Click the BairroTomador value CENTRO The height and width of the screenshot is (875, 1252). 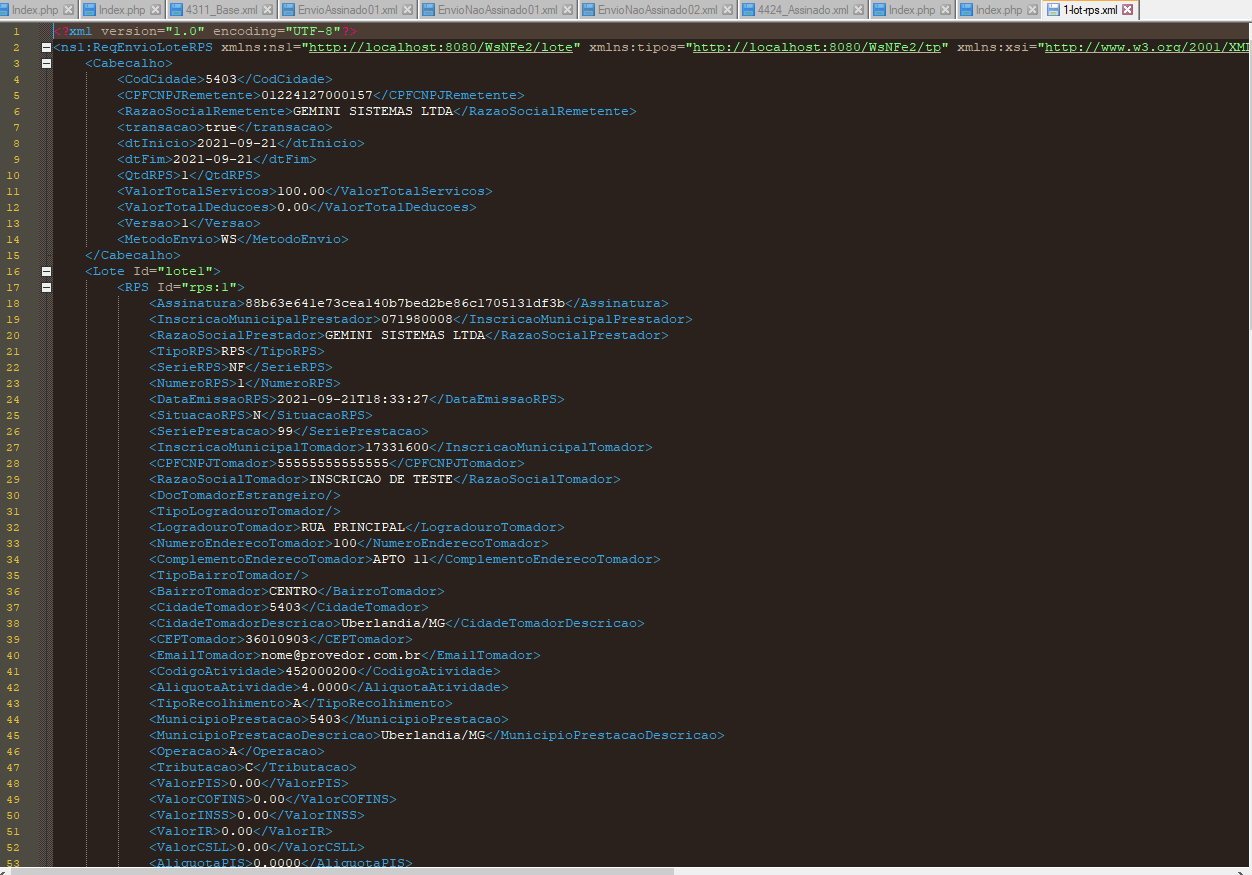point(293,591)
